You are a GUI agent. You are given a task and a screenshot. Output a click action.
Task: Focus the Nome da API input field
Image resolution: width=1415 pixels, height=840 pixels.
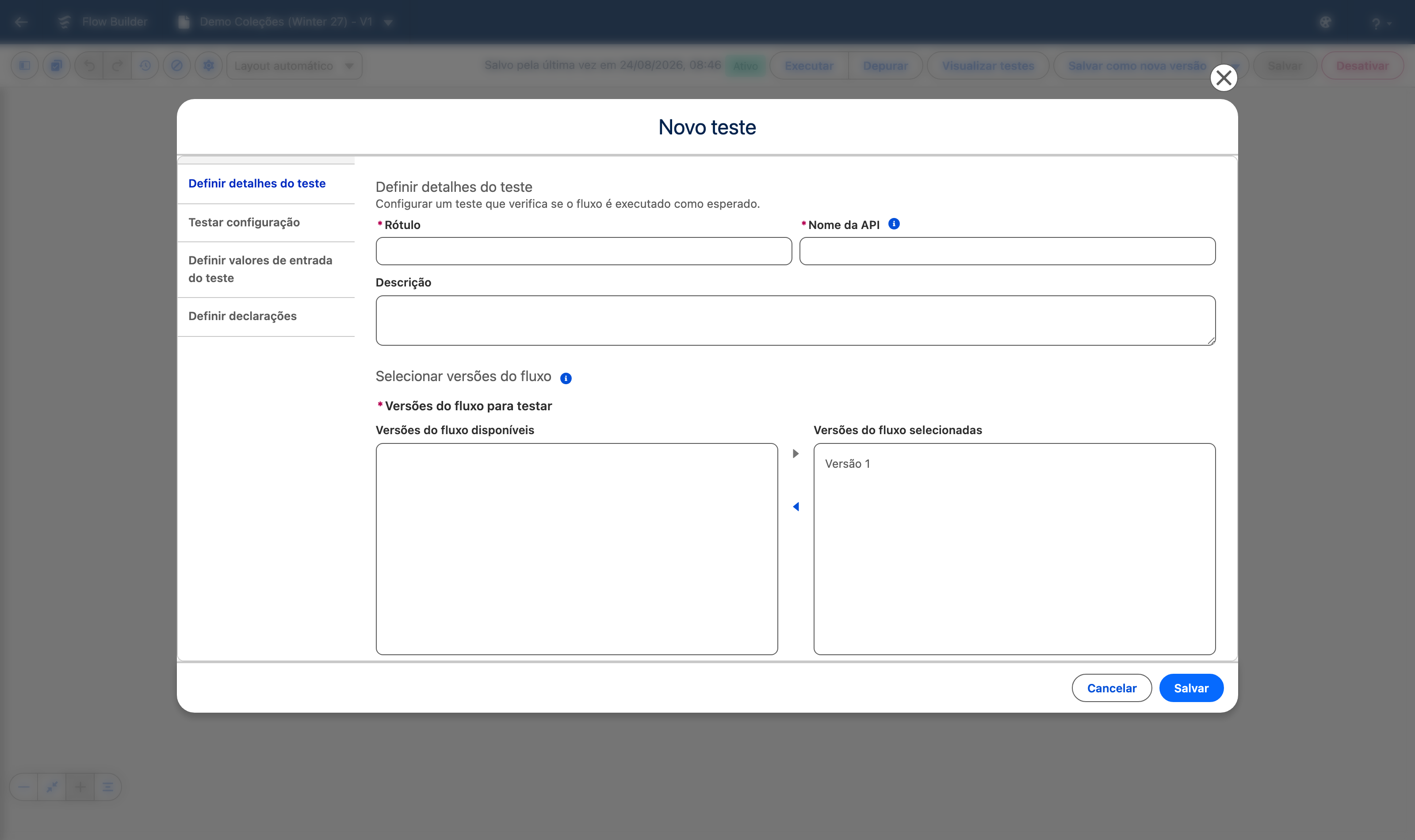tap(1007, 251)
